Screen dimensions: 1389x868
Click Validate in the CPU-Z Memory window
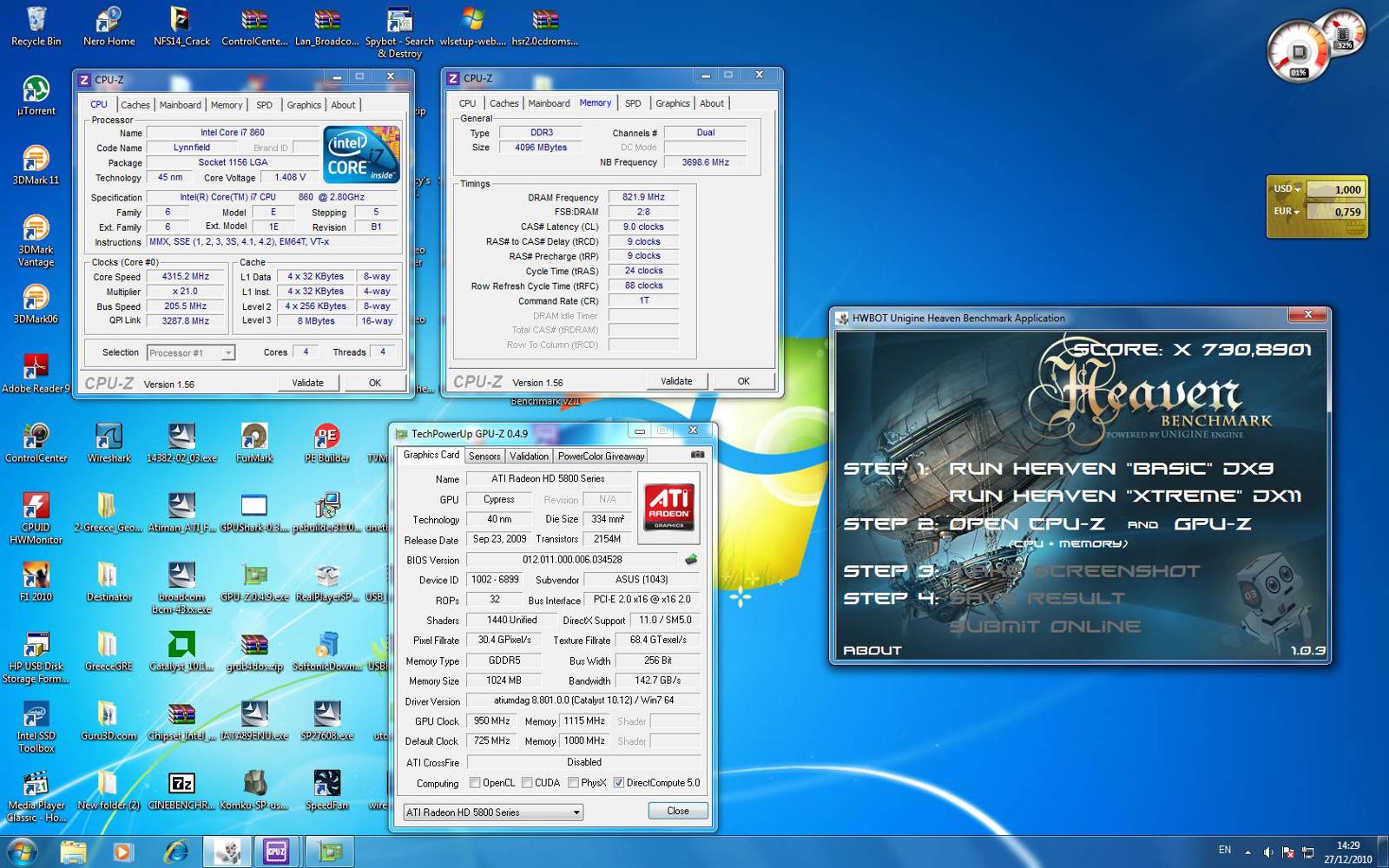[x=676, y=381]
